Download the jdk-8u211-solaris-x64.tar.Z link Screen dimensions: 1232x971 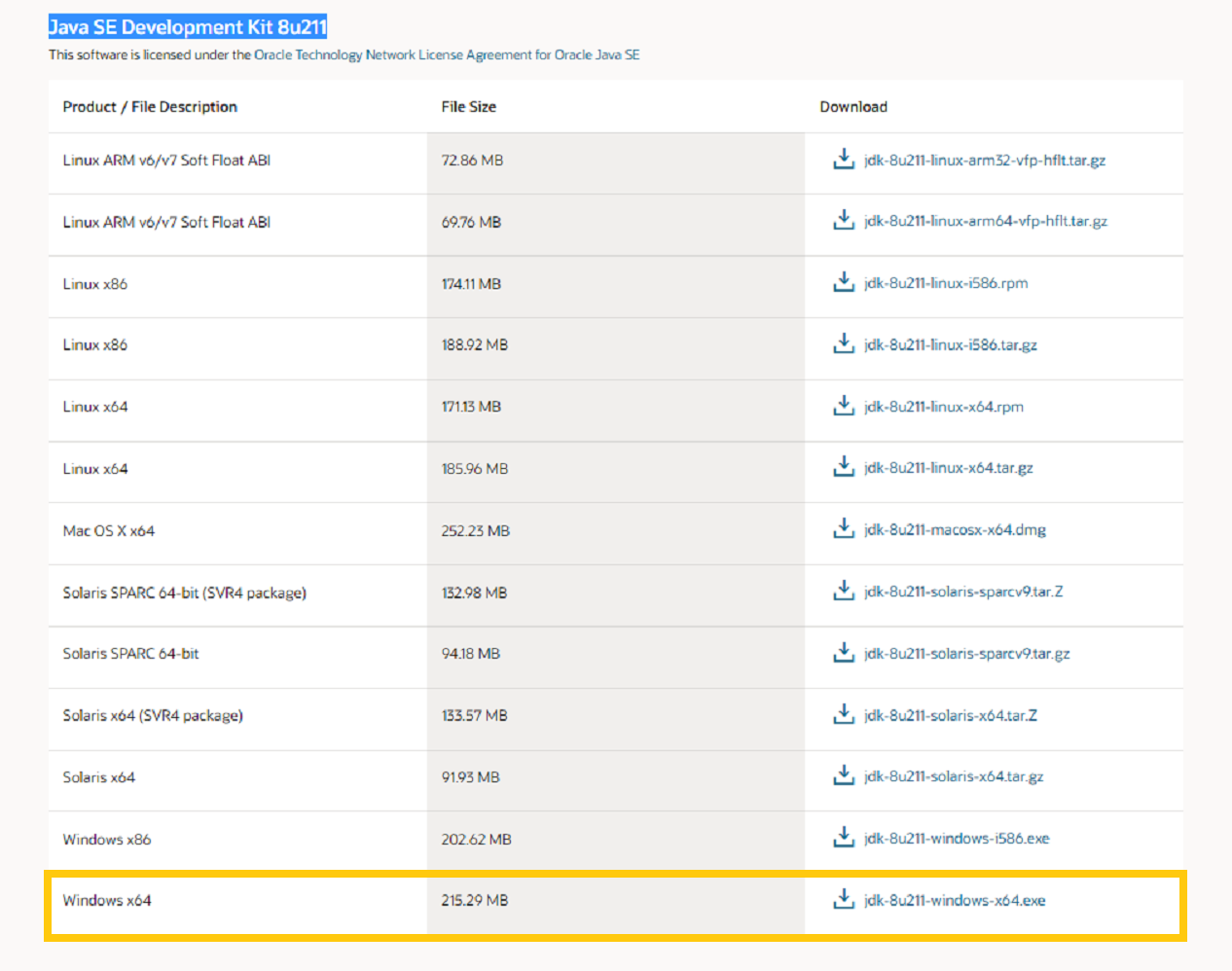(x=951, y=715)
